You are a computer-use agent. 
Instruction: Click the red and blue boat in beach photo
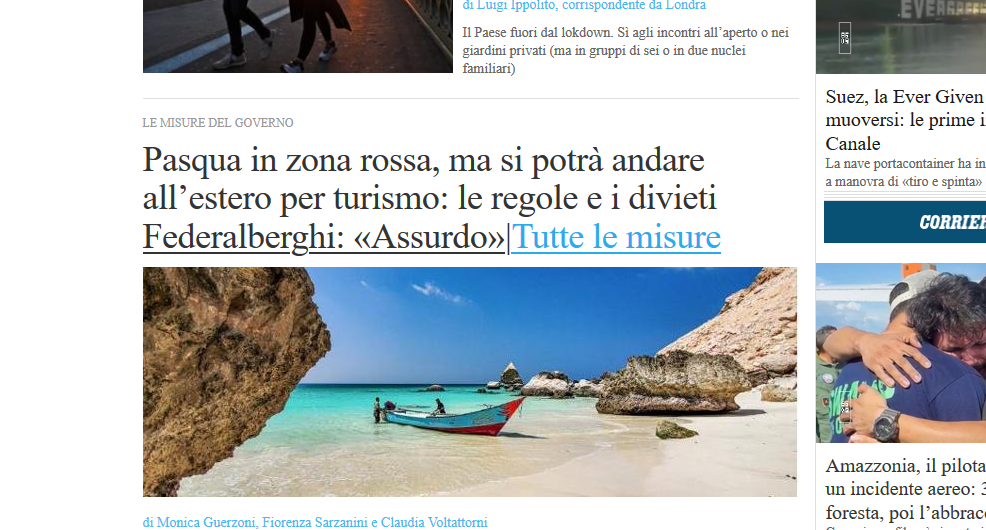pyautogui.click(x=454, y=417)
